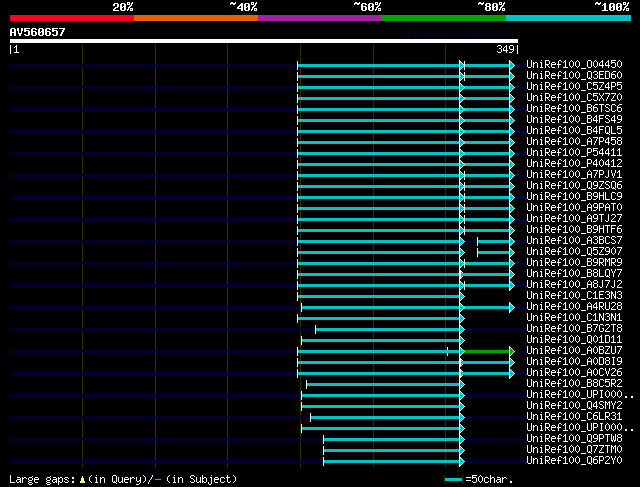Click the UniRef100_Q6P2Y0 label

pos(574,461)
